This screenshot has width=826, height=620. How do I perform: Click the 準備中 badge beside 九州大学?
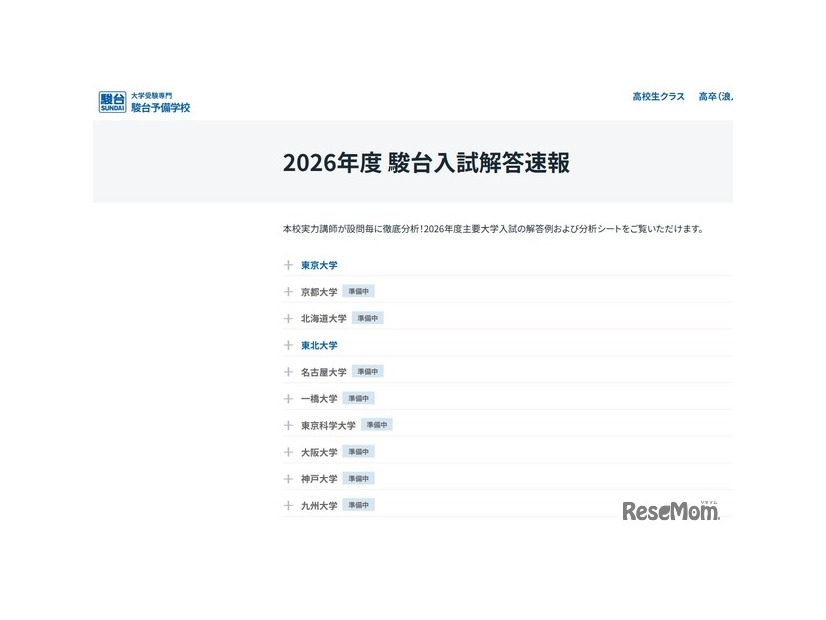pyautogui.click(x=357, y=505)
